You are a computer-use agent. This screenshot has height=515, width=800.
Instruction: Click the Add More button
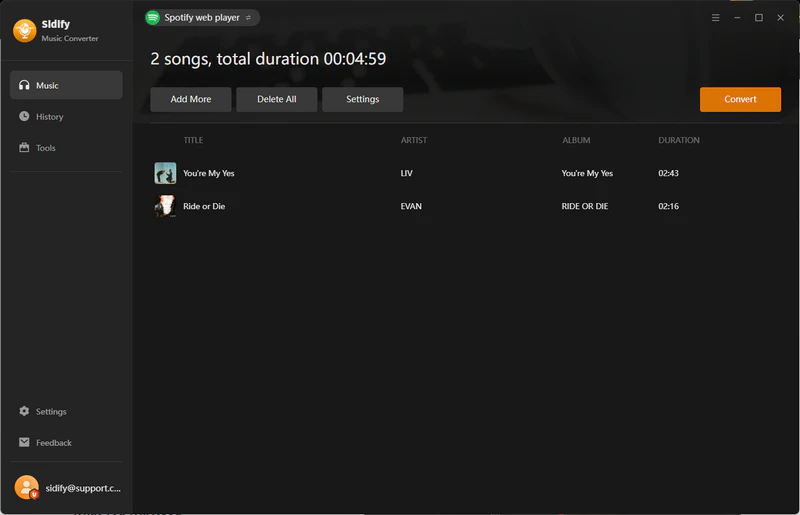(191, 99)
